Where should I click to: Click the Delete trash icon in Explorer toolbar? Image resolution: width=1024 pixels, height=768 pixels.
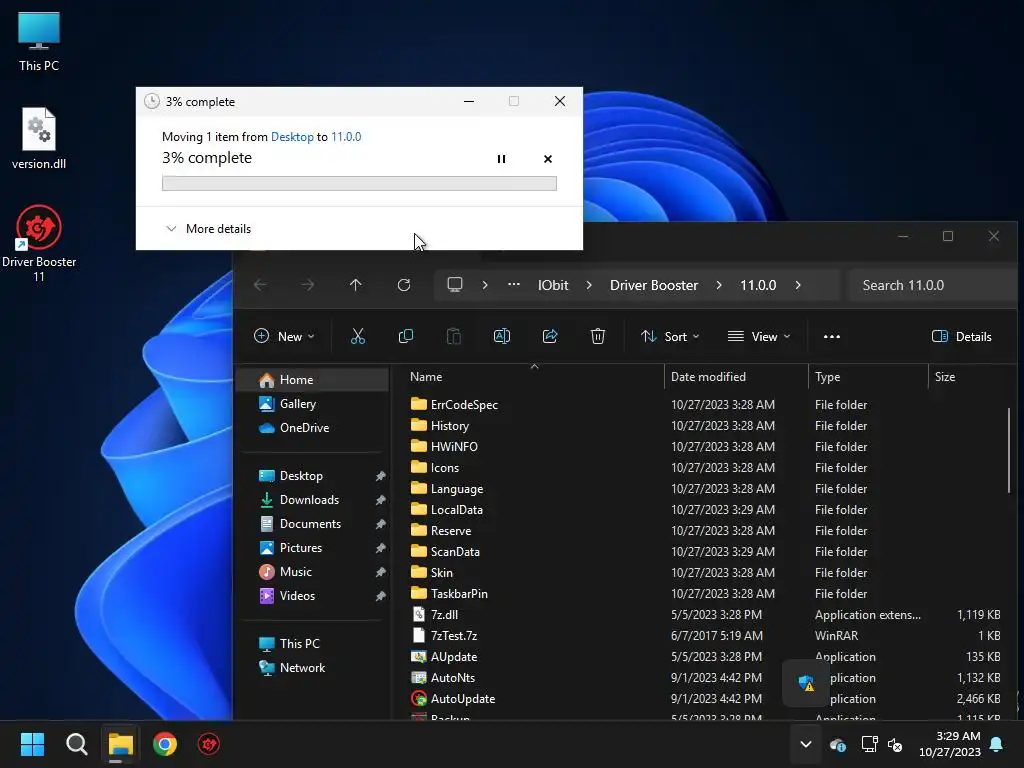point(598,336)
